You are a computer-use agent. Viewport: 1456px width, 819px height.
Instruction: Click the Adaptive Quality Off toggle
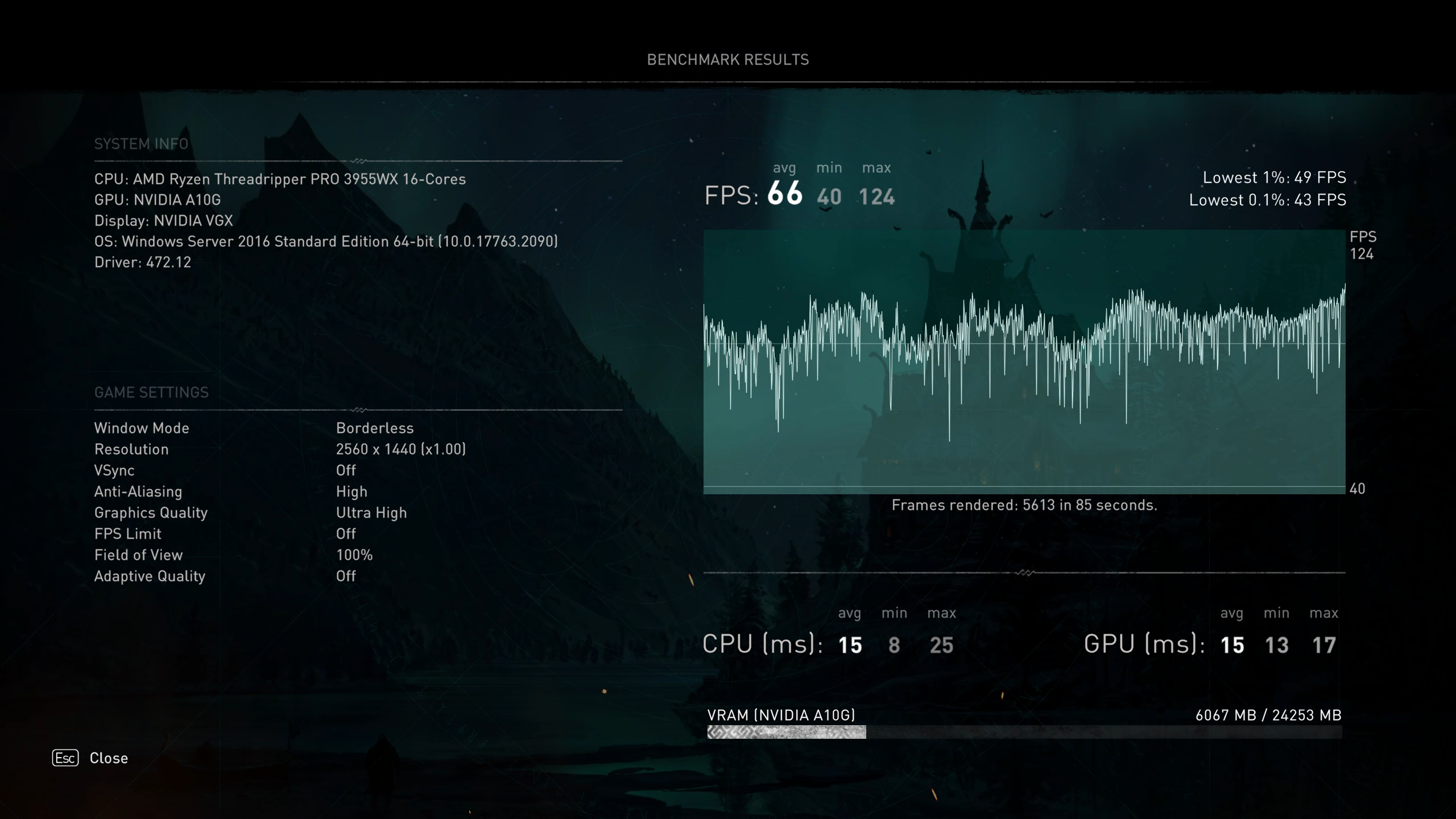point(346,575)
